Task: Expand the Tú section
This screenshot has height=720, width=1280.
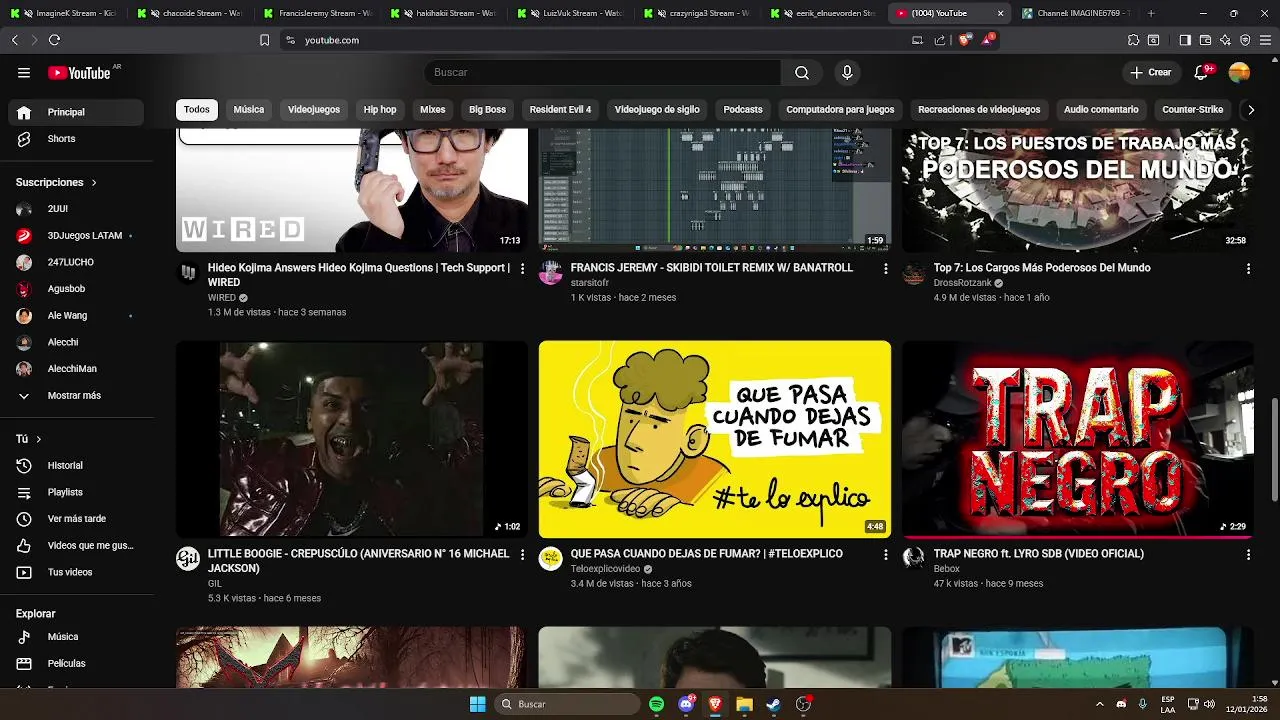Action: (29, 439)
